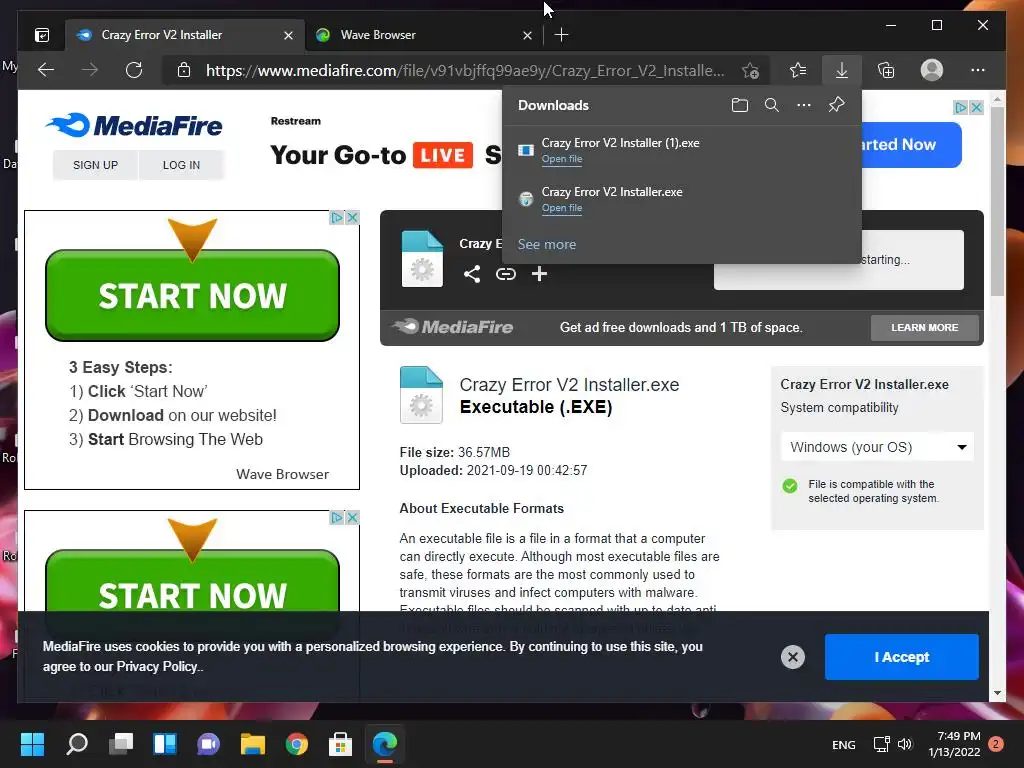Open Widgets from the taskbar

point(165,744)
